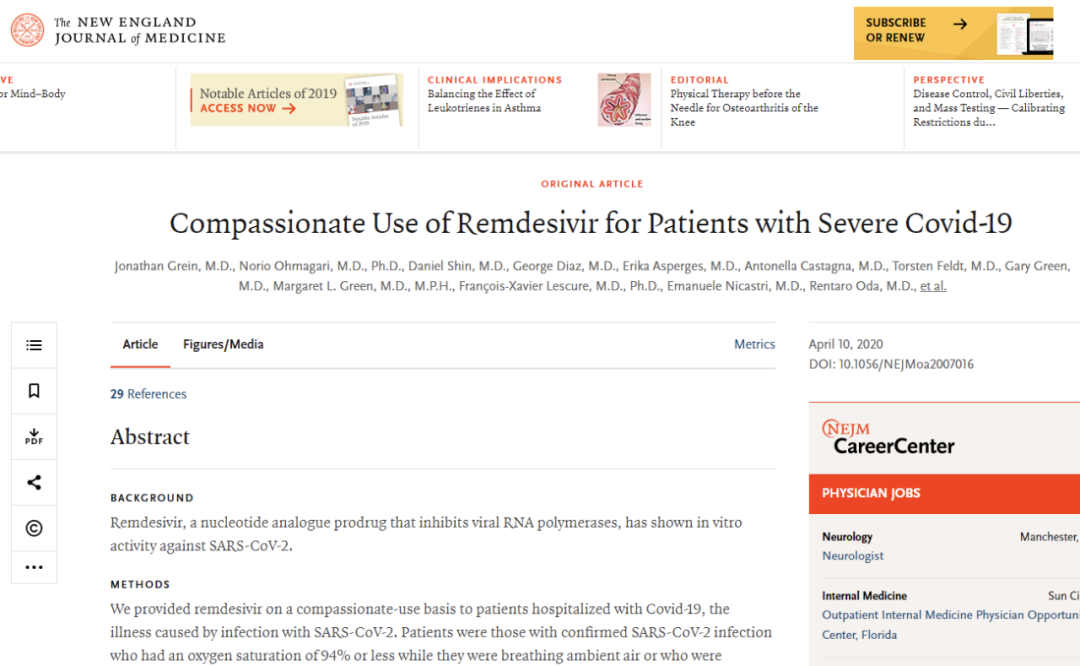Switch to the Article tab
1080x666 pixels.
point(140,344)
